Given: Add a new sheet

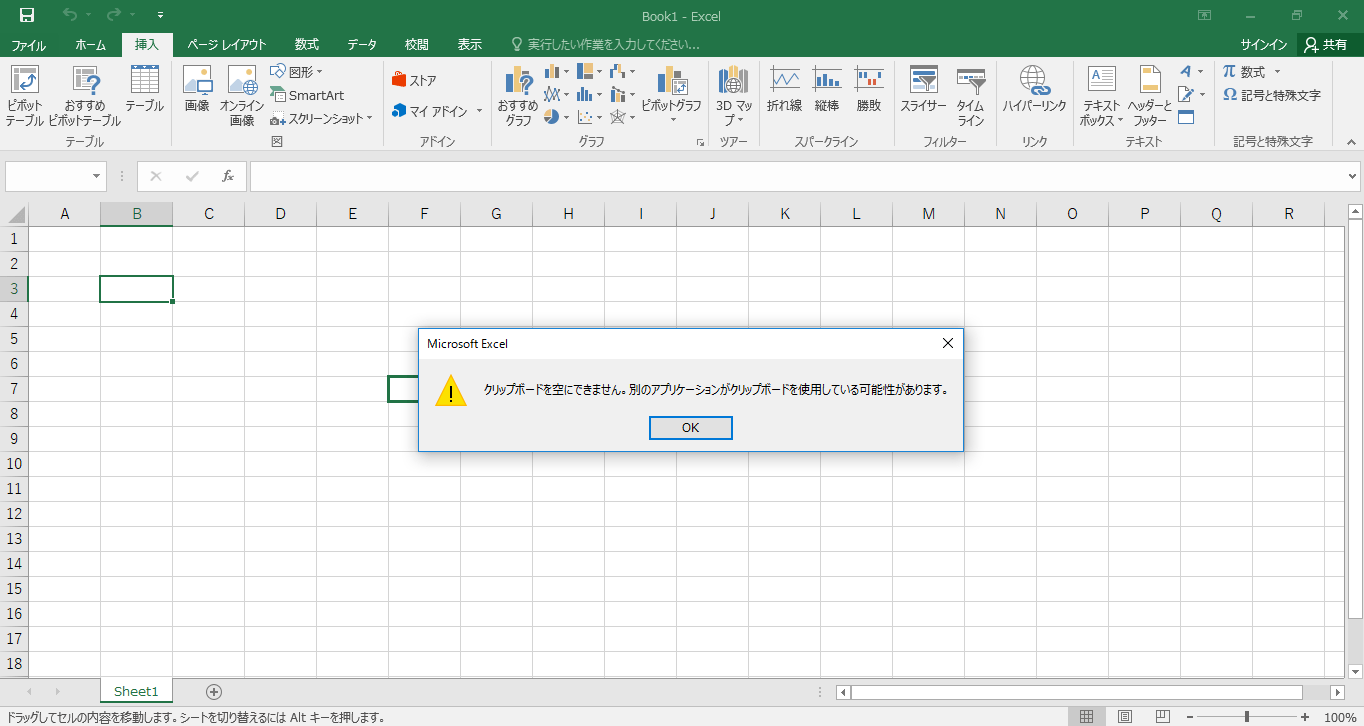Looking at the screenshot, I should click(x=213, y=691).
